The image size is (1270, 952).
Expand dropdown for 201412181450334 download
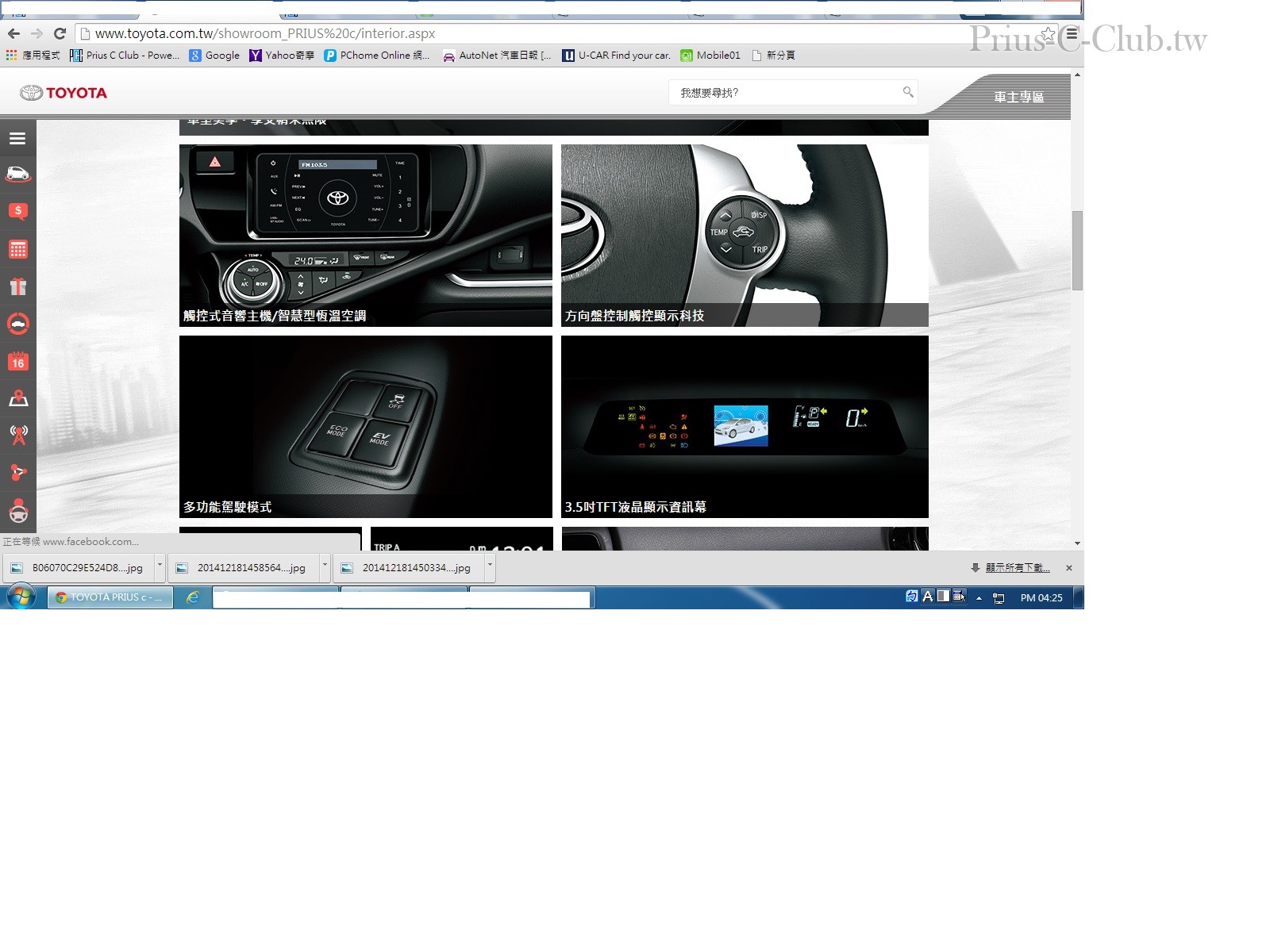click(490, 567)
